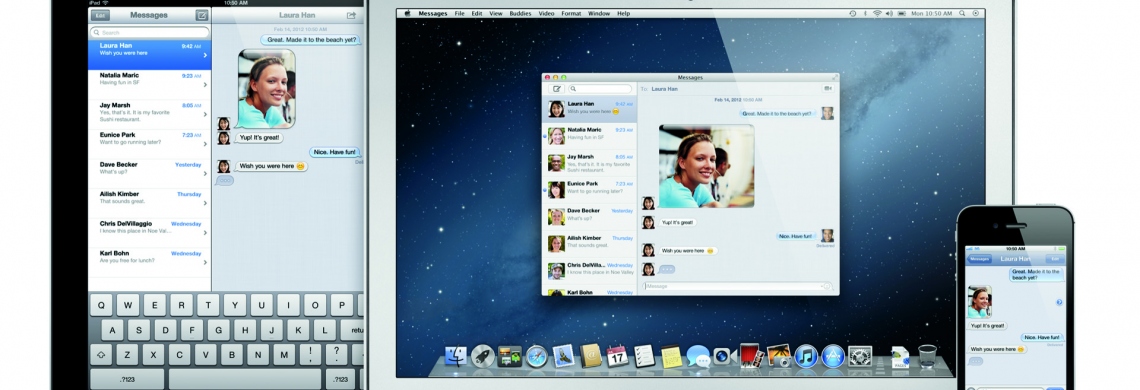1140x390 pixels.
Task: Tap space bar on iPad keyboard
Action: [x=244, y=379]
